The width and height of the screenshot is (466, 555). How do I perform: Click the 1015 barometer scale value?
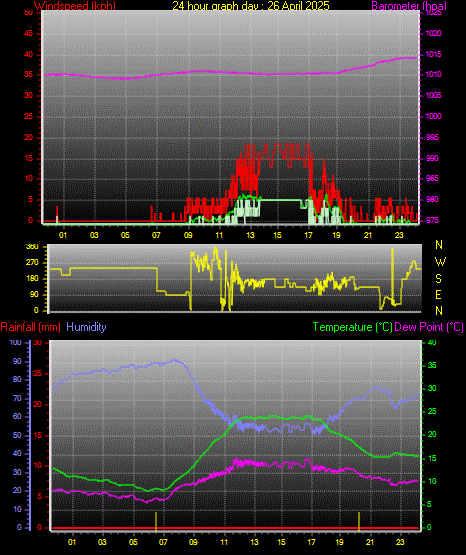pyautogui.click(x=433, y=55)
